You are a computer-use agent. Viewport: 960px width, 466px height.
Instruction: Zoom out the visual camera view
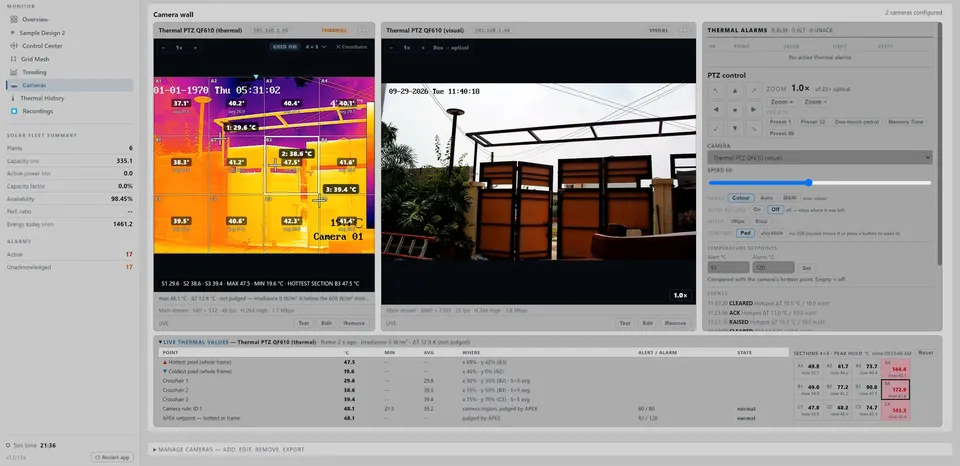click(x=391, y=47)
